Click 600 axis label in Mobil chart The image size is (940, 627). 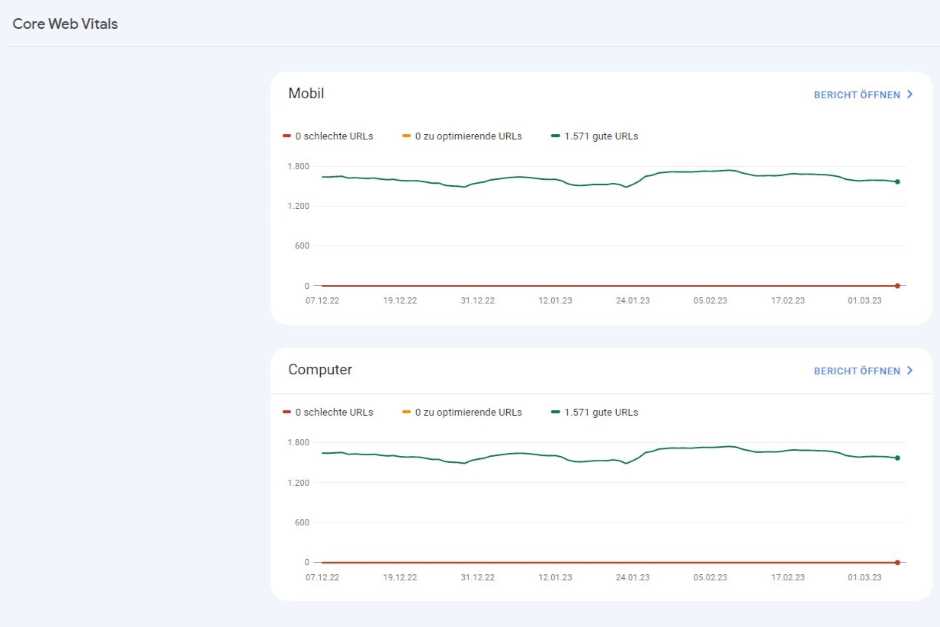pos(302,246)
